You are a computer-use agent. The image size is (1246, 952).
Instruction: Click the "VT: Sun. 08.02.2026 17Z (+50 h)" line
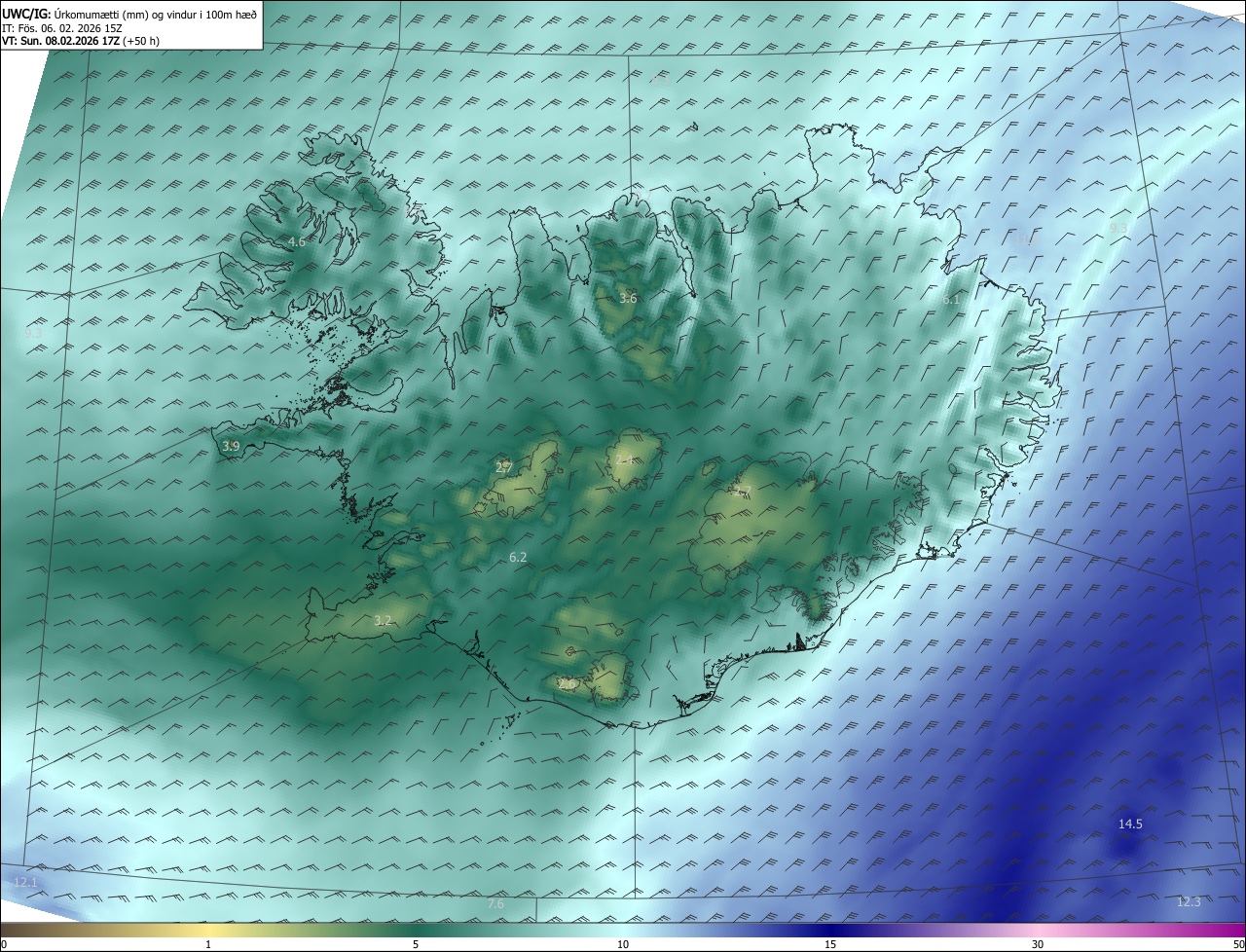pyautogui.click(x=81, y=41)
